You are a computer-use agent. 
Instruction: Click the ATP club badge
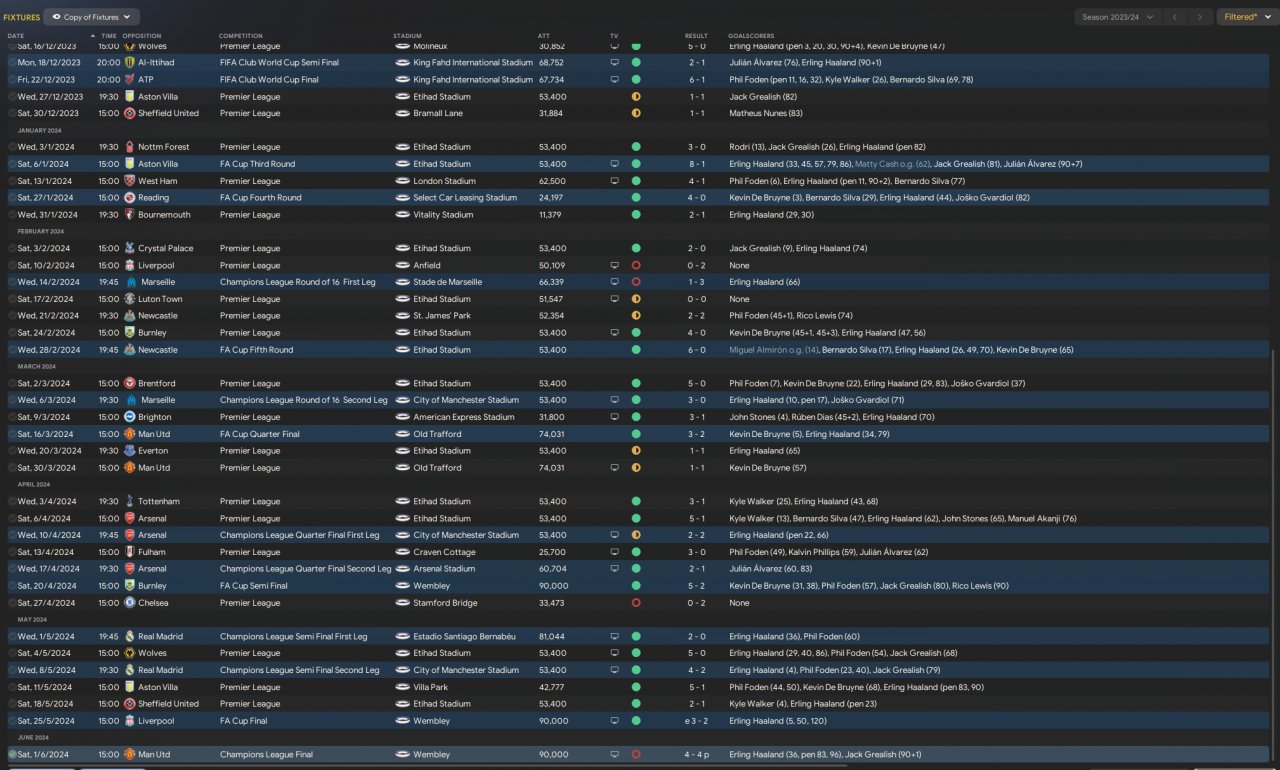coord(130,79)
